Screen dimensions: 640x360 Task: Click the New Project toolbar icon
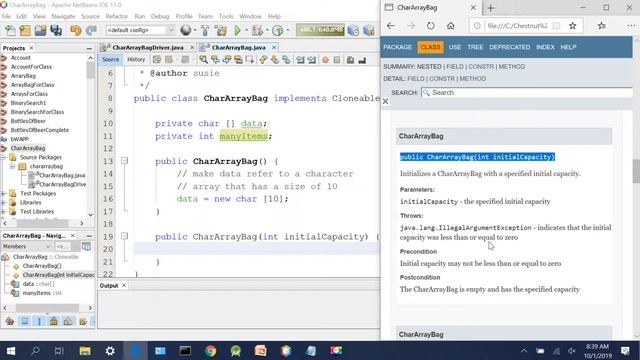pos(24,30)
